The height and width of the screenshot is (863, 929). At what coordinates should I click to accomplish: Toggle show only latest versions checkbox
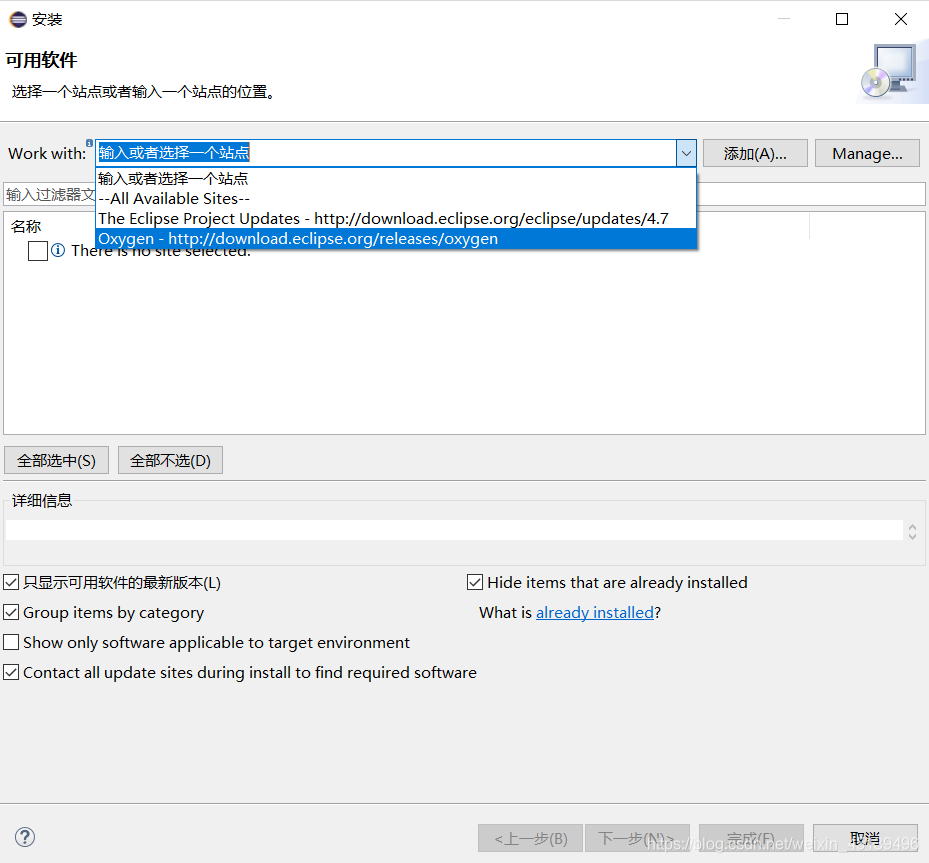(x=11, y=582)
